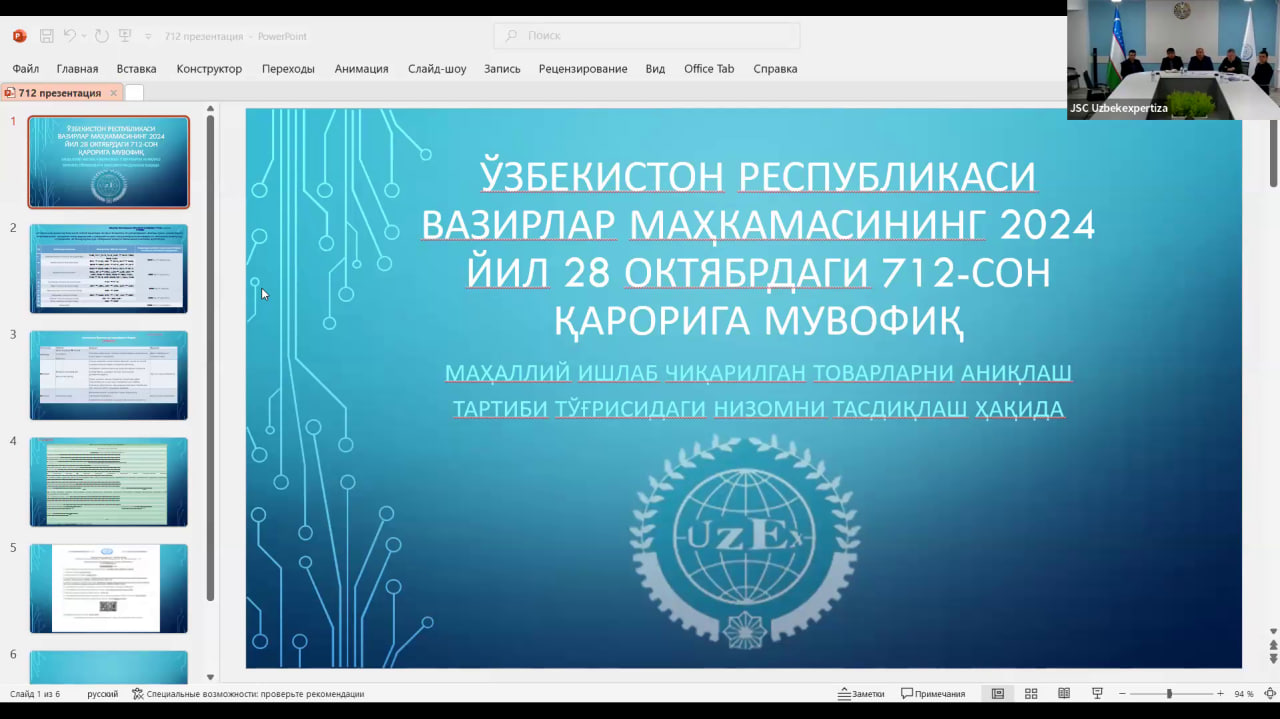
Task: Select slide 3 thumbnail
Action: click(108, 376)
